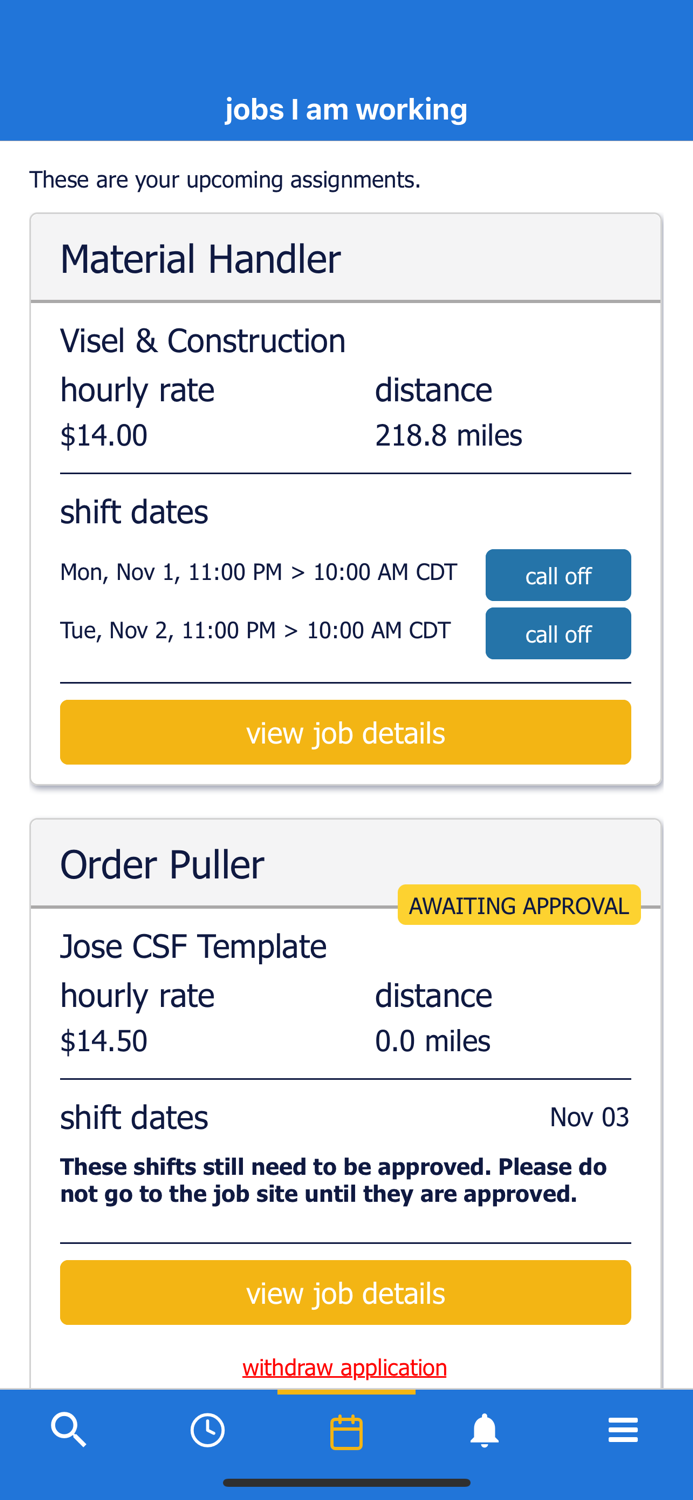Open the search tab magnifier icon
693x1500 pixels.
(x=68, y=1430)
